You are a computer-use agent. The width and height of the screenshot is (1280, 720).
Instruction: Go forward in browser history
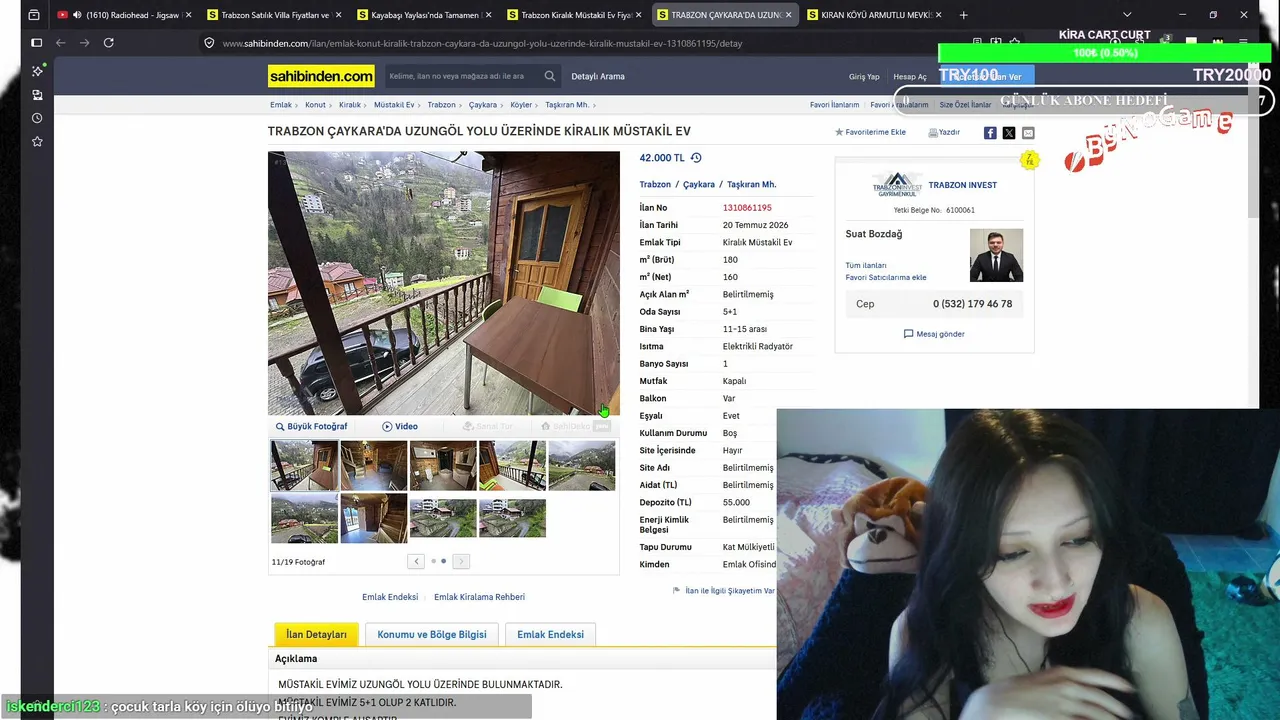click(x=84, y=43)
